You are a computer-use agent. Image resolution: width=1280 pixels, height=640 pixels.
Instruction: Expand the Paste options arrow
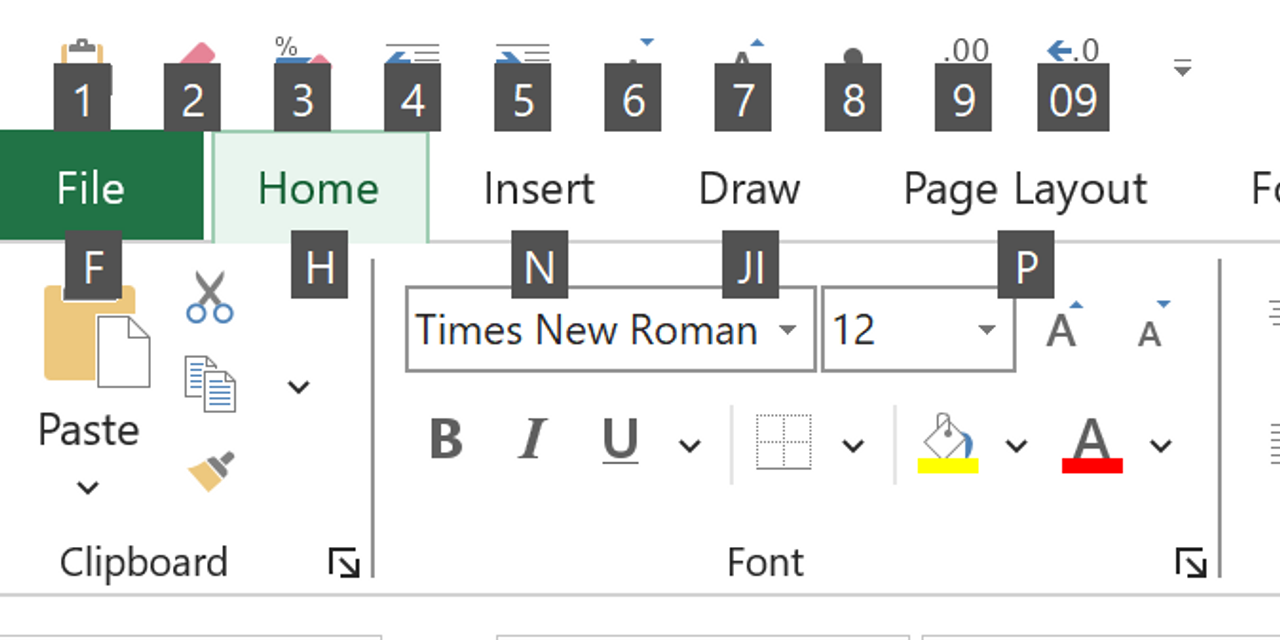pyautogui.click(x=88, y=488)
